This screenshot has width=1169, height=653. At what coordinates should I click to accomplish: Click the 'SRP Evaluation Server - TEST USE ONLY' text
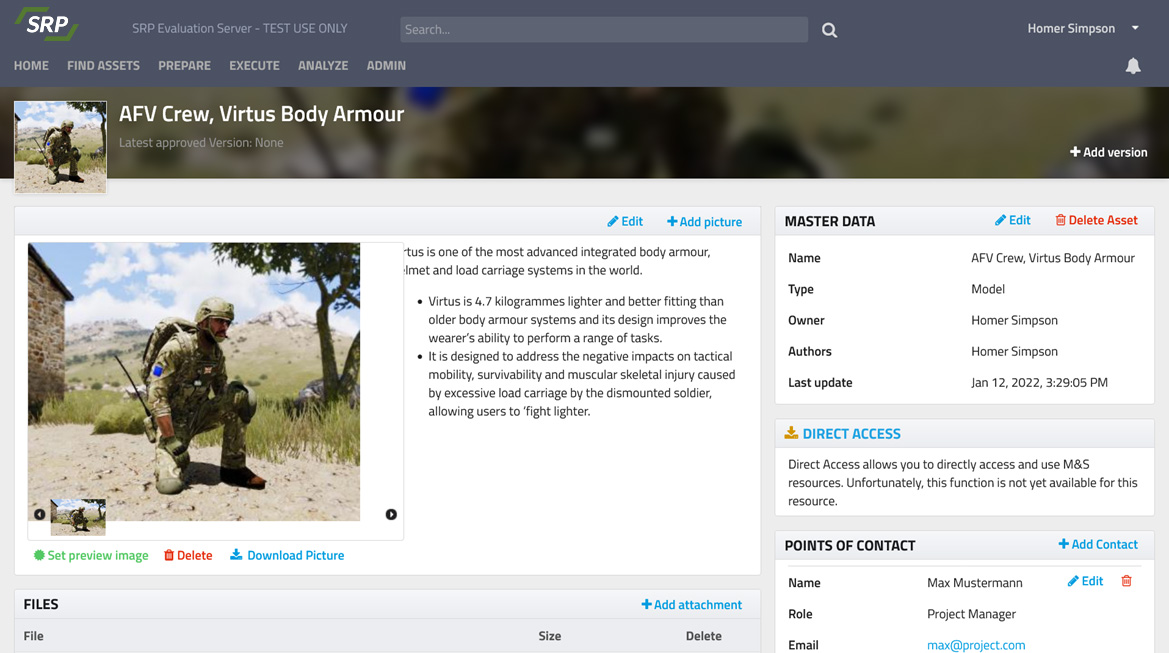point(239,28)
